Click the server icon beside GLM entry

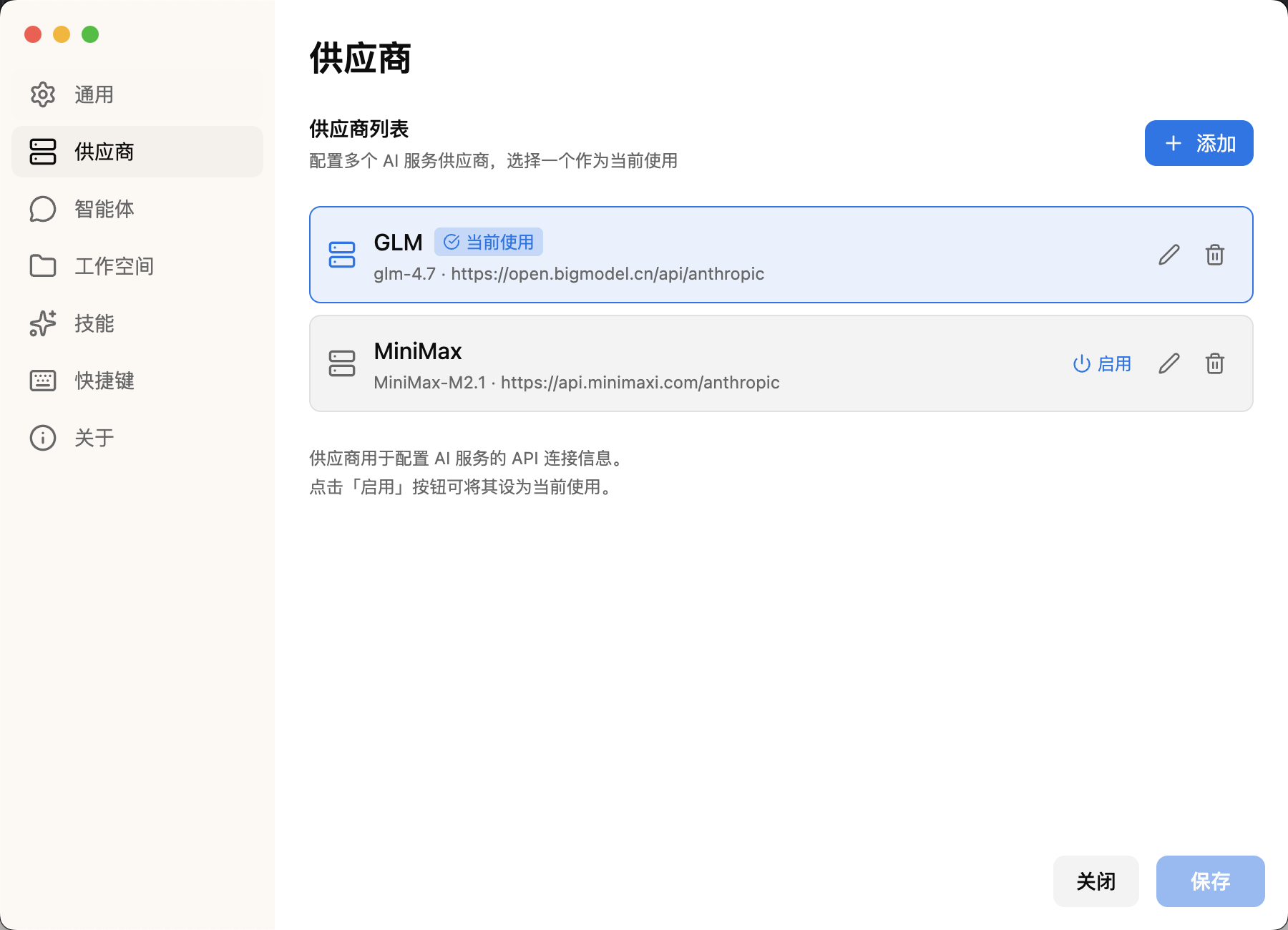(x=342, y=255)
